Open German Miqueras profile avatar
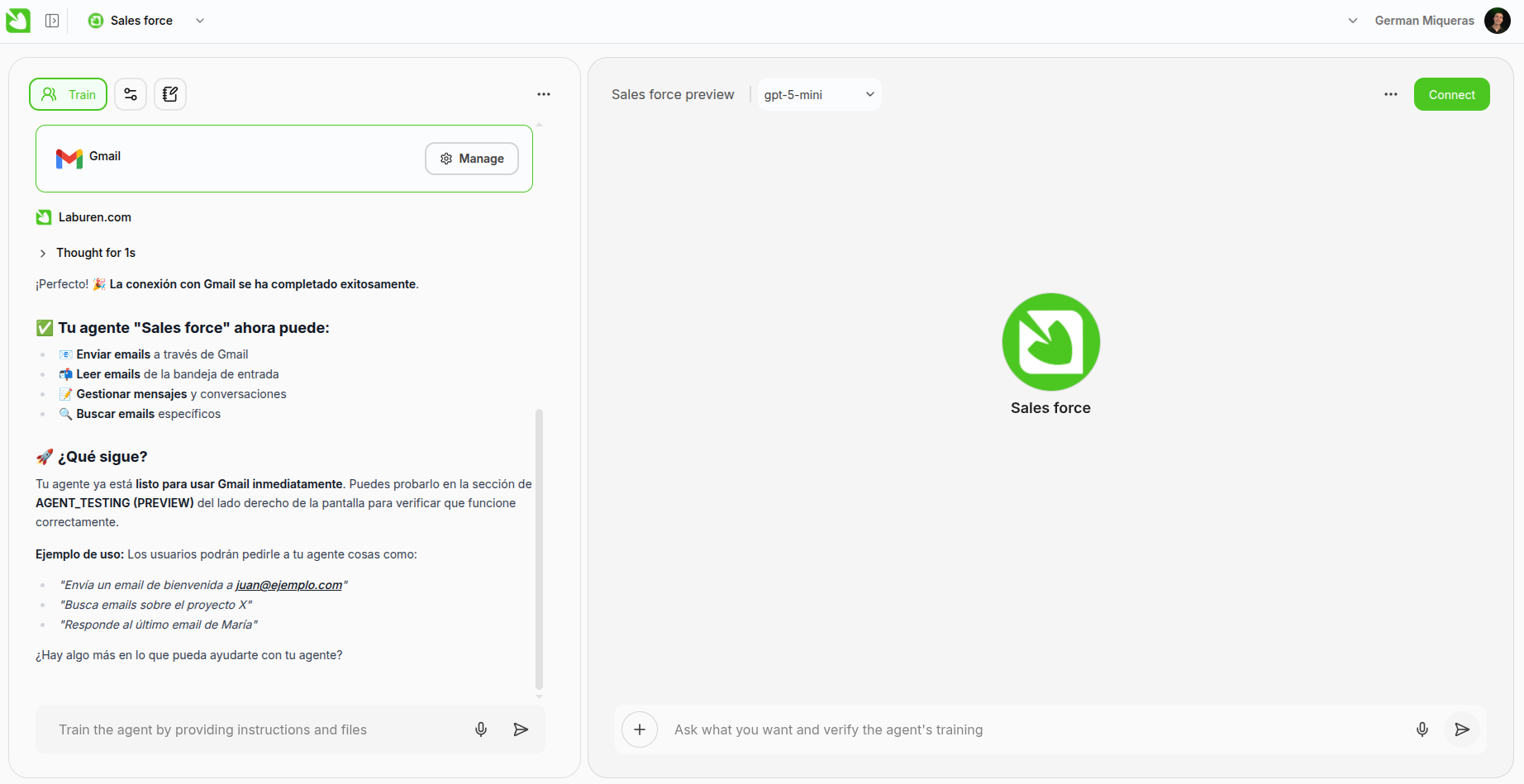The width and height of the screenshot is (1524, 784). (x=1498, y=21)
